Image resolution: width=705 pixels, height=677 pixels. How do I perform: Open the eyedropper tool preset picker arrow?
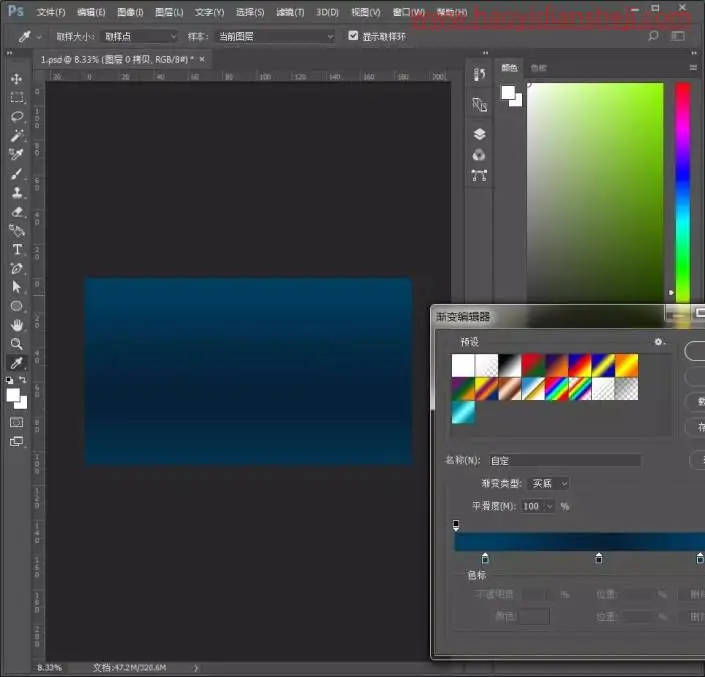(39, 37)
